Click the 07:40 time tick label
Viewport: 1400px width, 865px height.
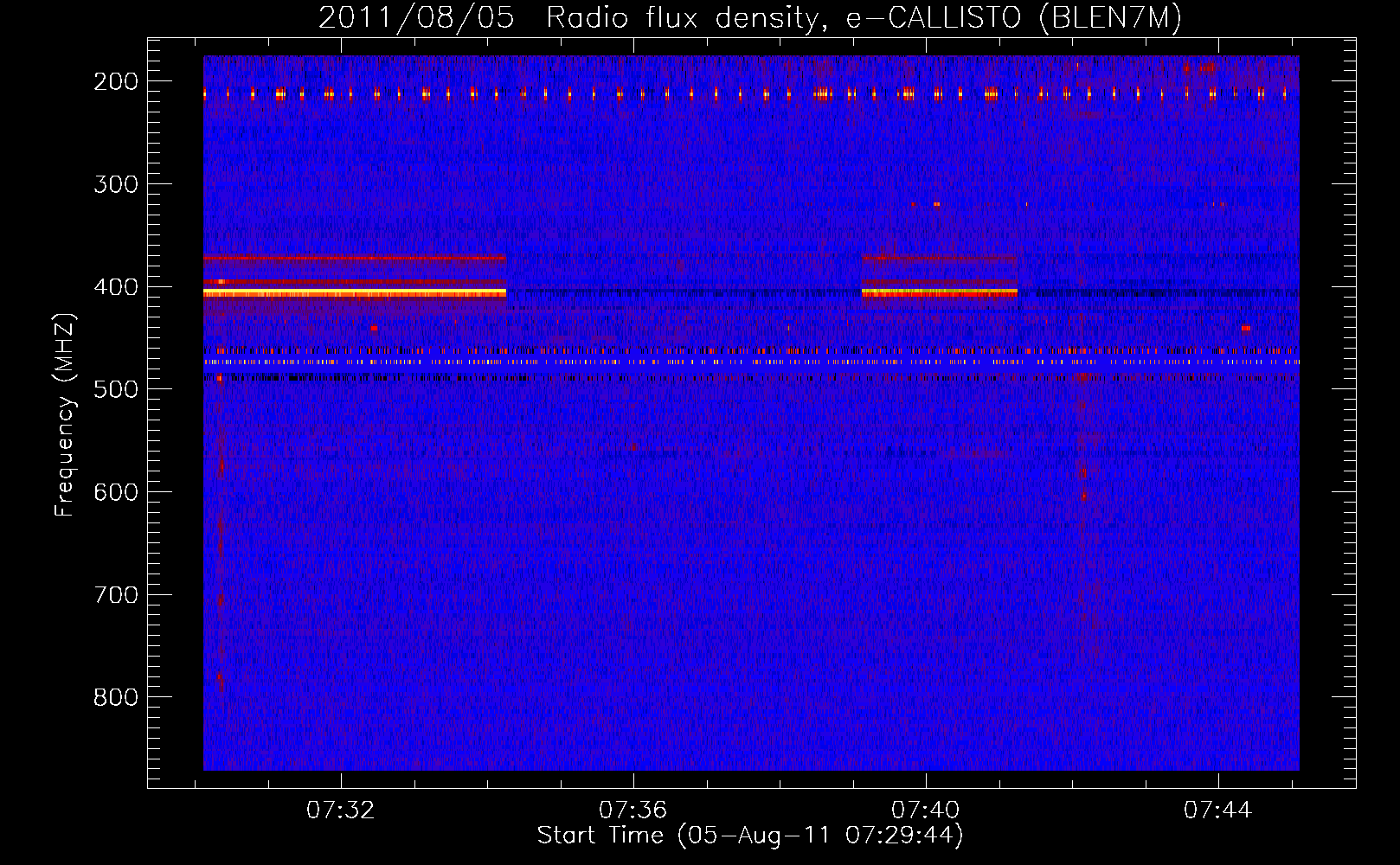point(926,811)
